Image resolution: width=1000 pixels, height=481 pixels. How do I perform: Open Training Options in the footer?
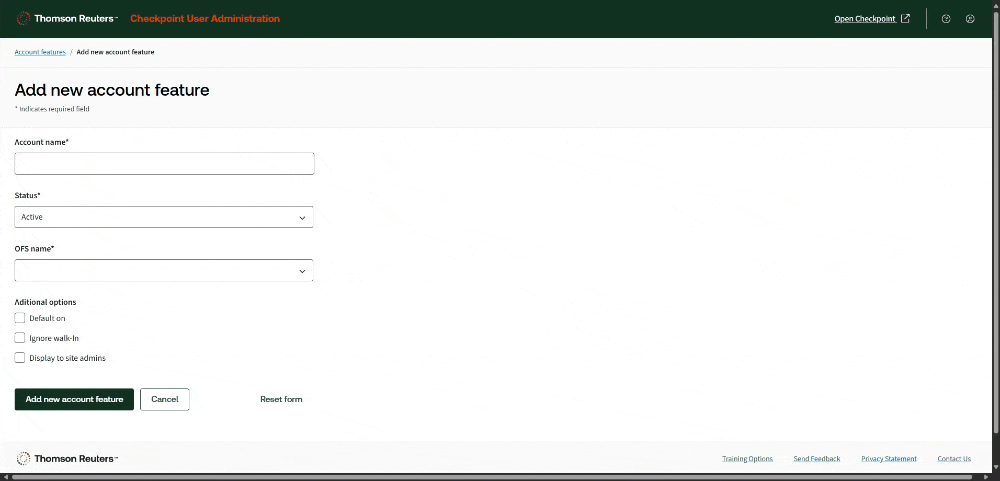tap(747, 459)
